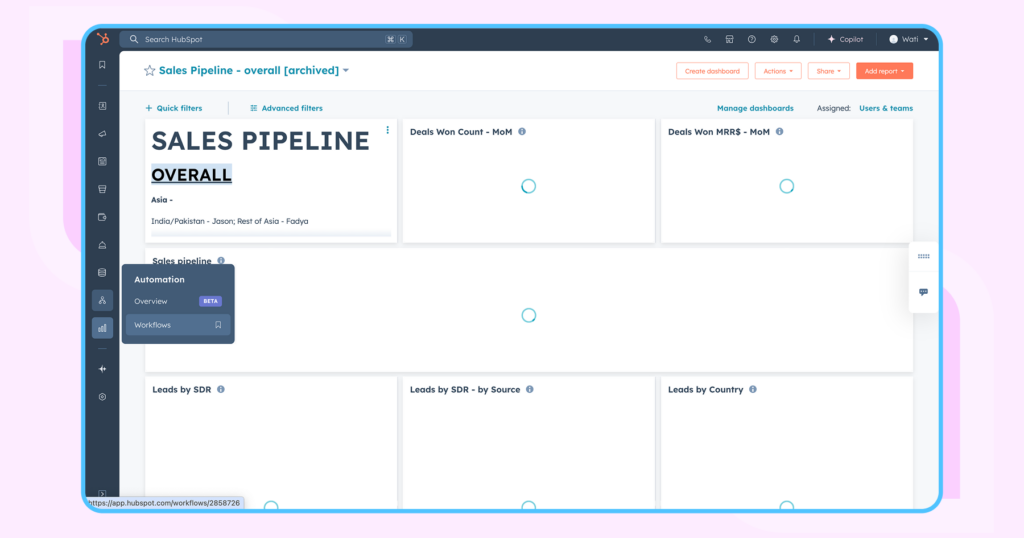1024x538 pixels.
Task: Open the Data Management database sidebar icon
Action: [103, 272]
